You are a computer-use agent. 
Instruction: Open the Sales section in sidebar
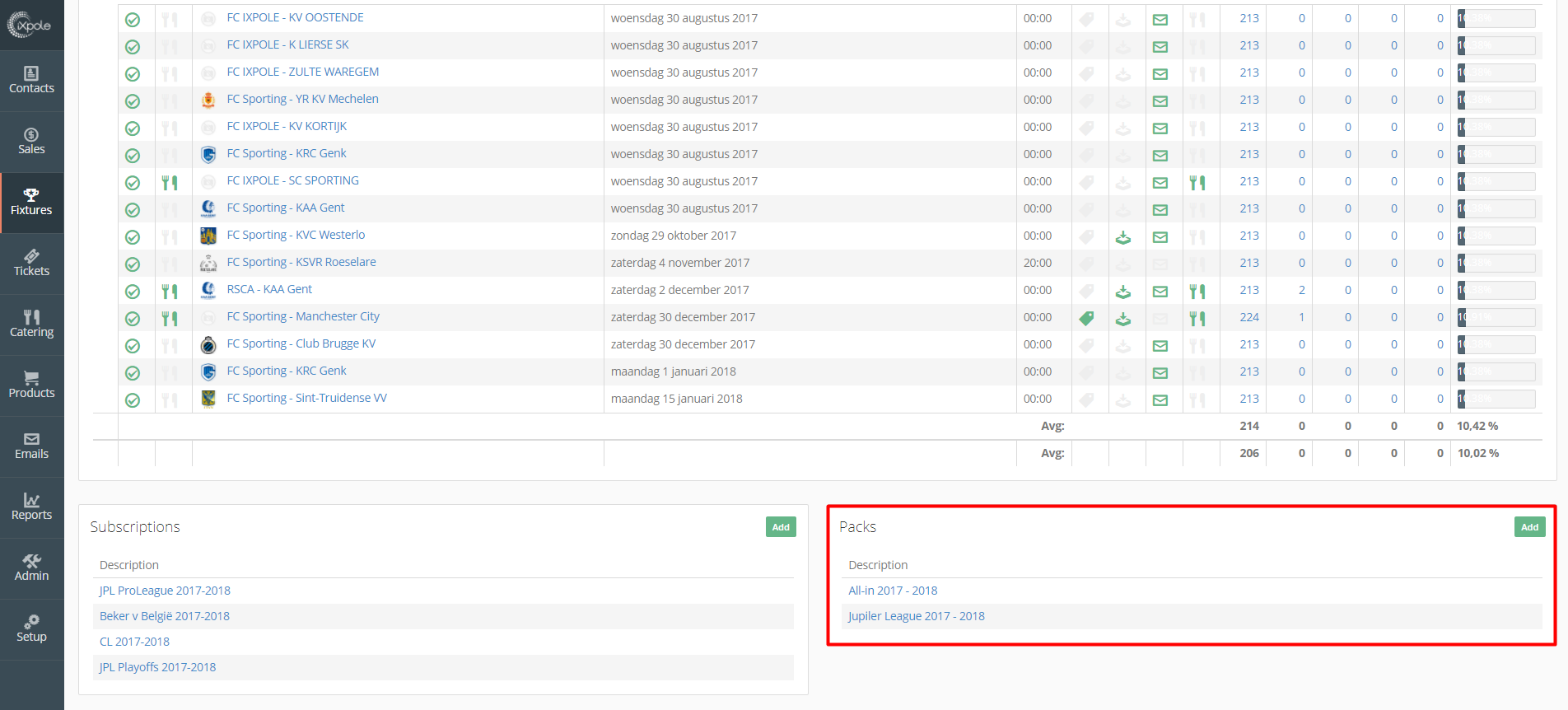pos(31,142)
